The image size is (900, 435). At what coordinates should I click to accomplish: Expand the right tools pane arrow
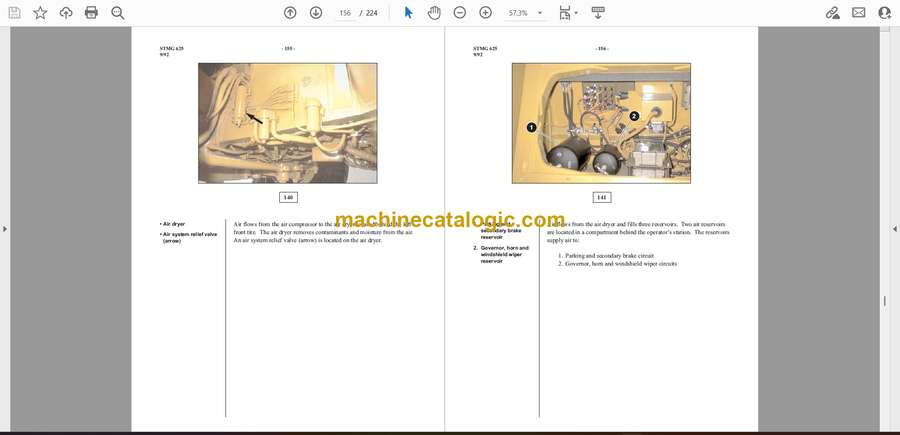click(x=895, y=229)
